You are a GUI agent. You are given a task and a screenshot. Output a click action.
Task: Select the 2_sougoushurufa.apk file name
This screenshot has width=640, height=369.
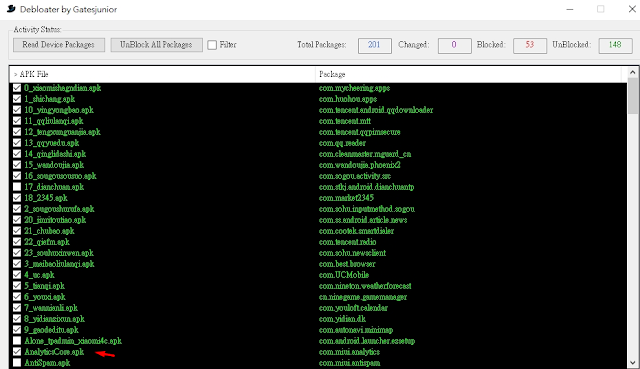click(x=59, y=209)
